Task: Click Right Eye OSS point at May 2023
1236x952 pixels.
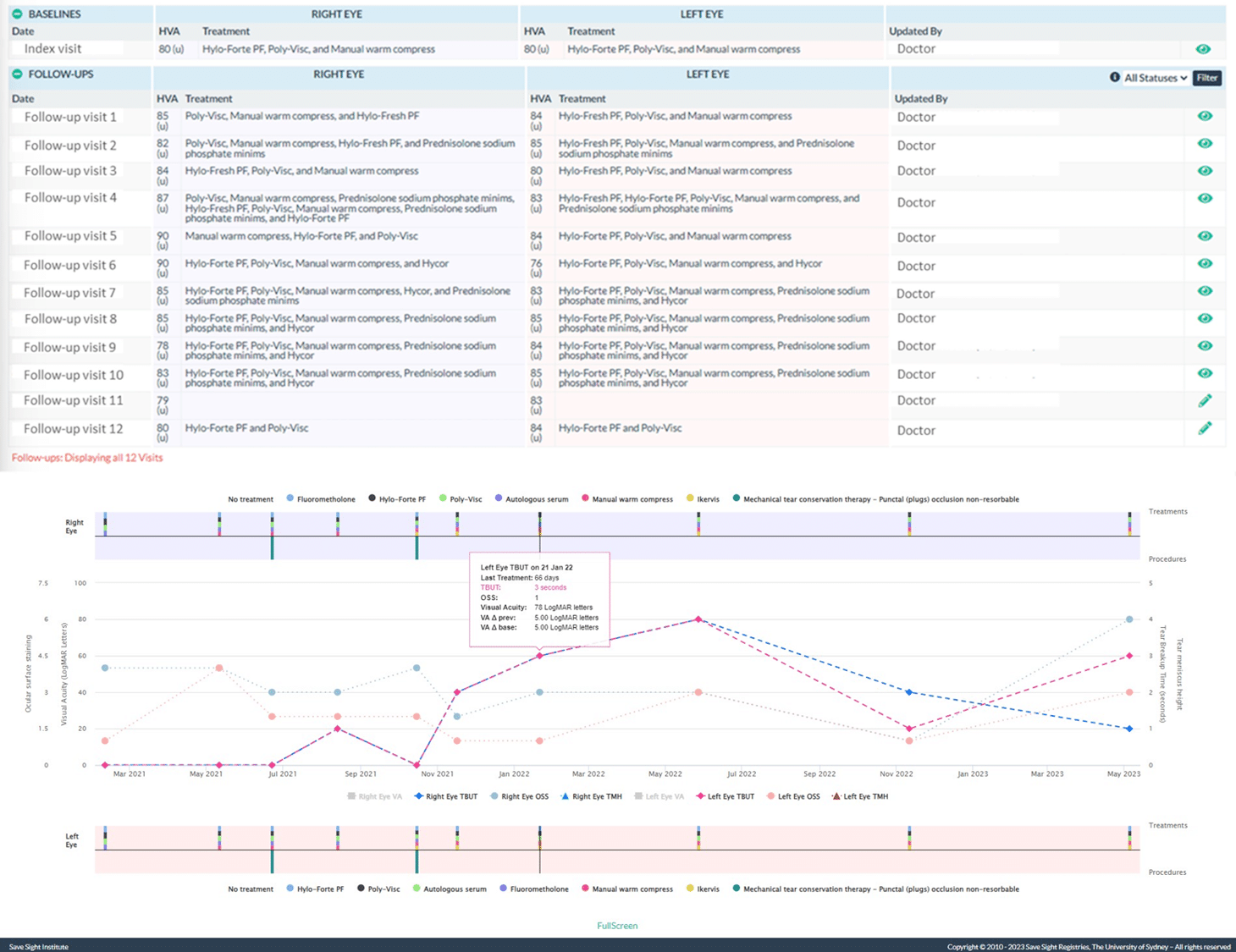Action: [x=1129, y=619]
